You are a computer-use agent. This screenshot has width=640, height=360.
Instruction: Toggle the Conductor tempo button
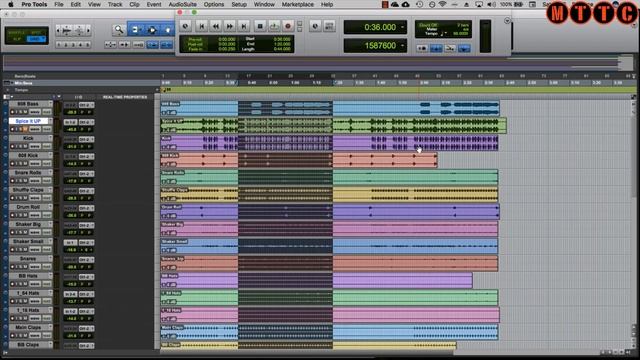pyautogui.click(x=464, y=49)
